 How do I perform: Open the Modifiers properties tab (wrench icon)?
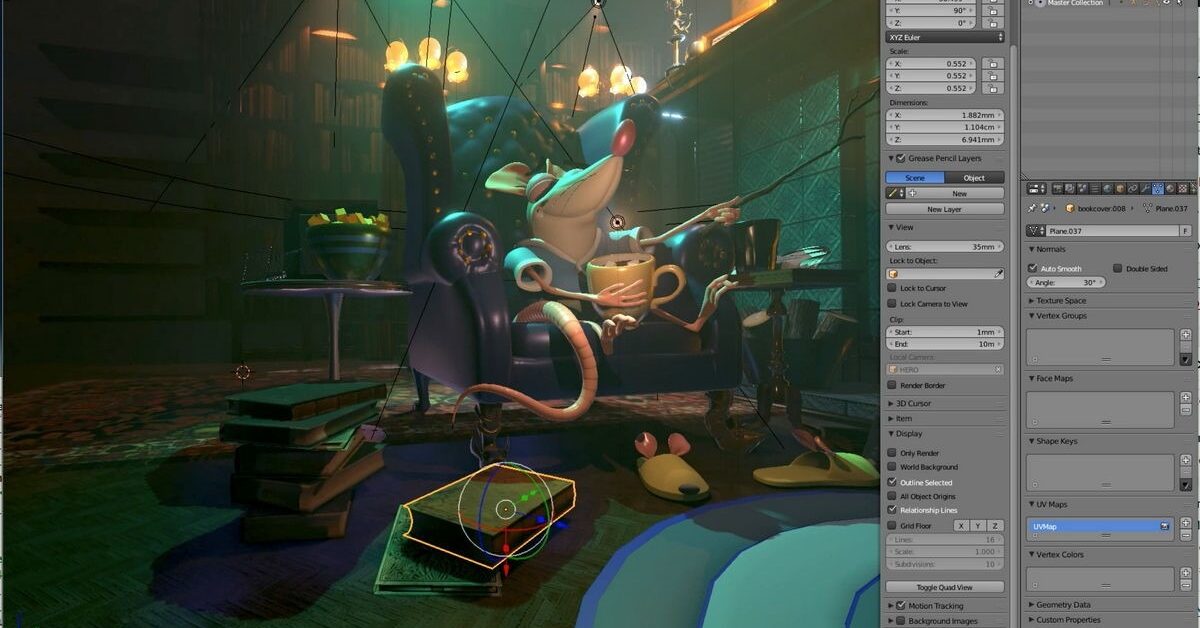(1144, 188)
